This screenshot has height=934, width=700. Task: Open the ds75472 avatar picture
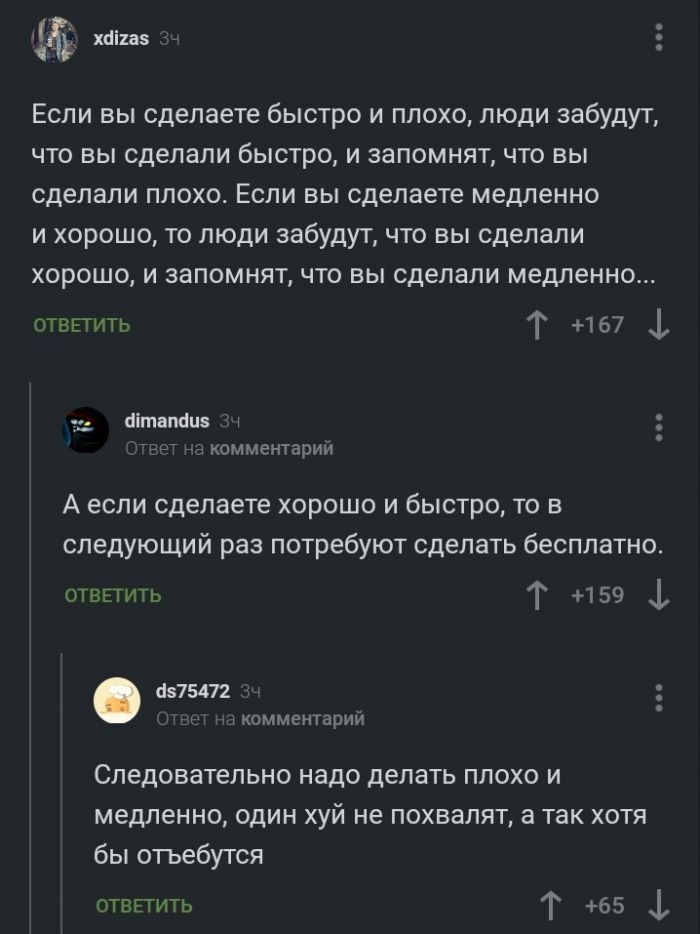(117, 701)
